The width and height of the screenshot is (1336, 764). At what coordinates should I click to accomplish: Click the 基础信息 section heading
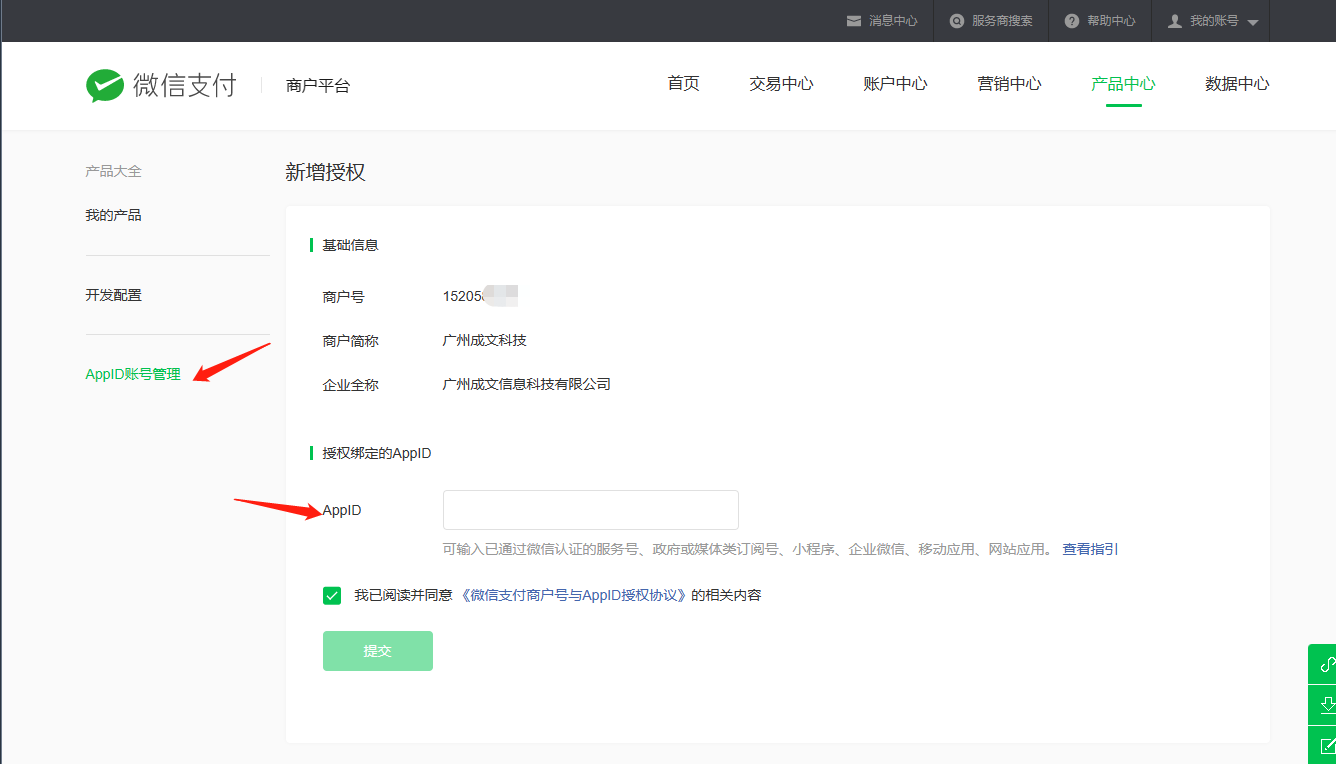pos(350,245)
